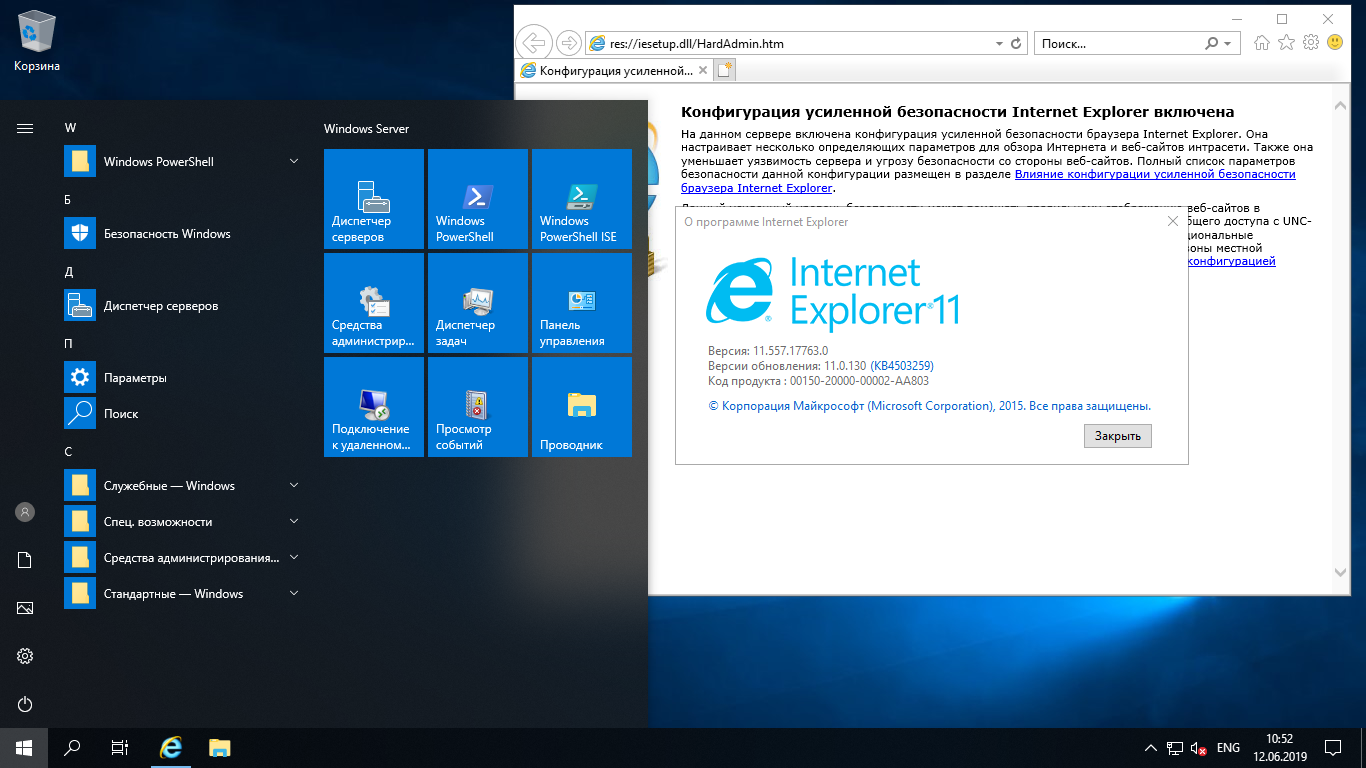
Task: Click the letter Б app list header
Action: pyautogui.click(x=68, y=199)
